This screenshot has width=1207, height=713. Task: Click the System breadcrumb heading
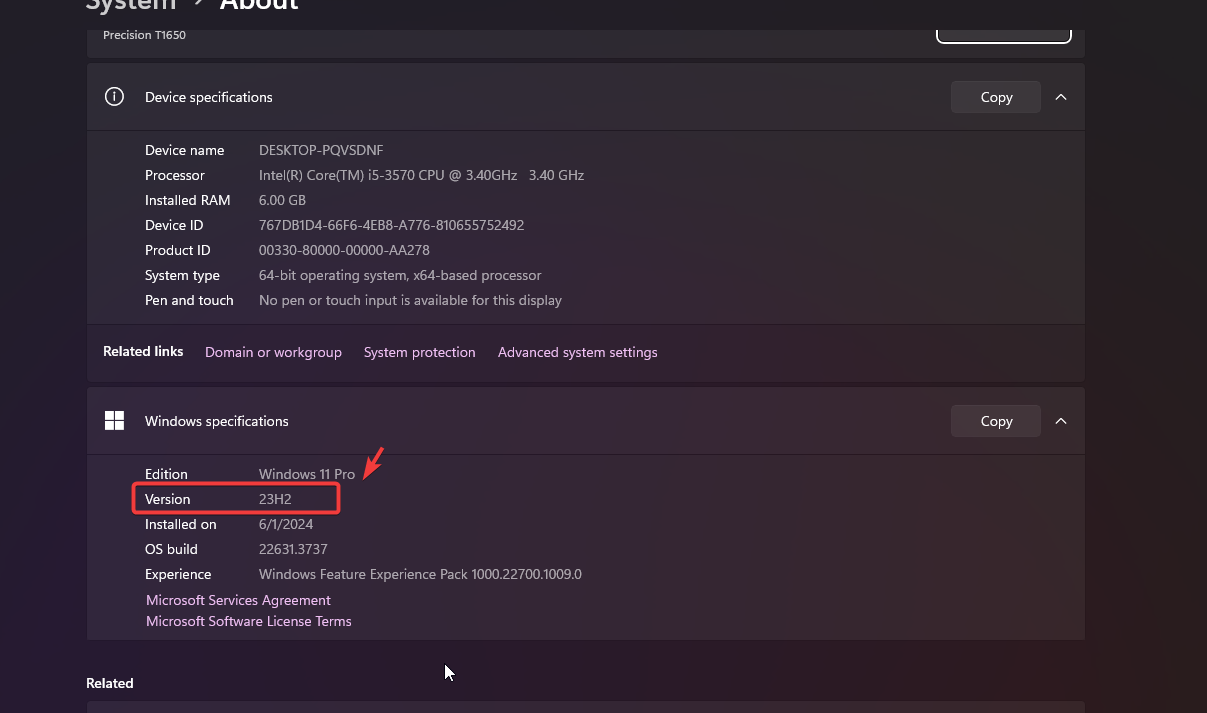coord(131,5)
